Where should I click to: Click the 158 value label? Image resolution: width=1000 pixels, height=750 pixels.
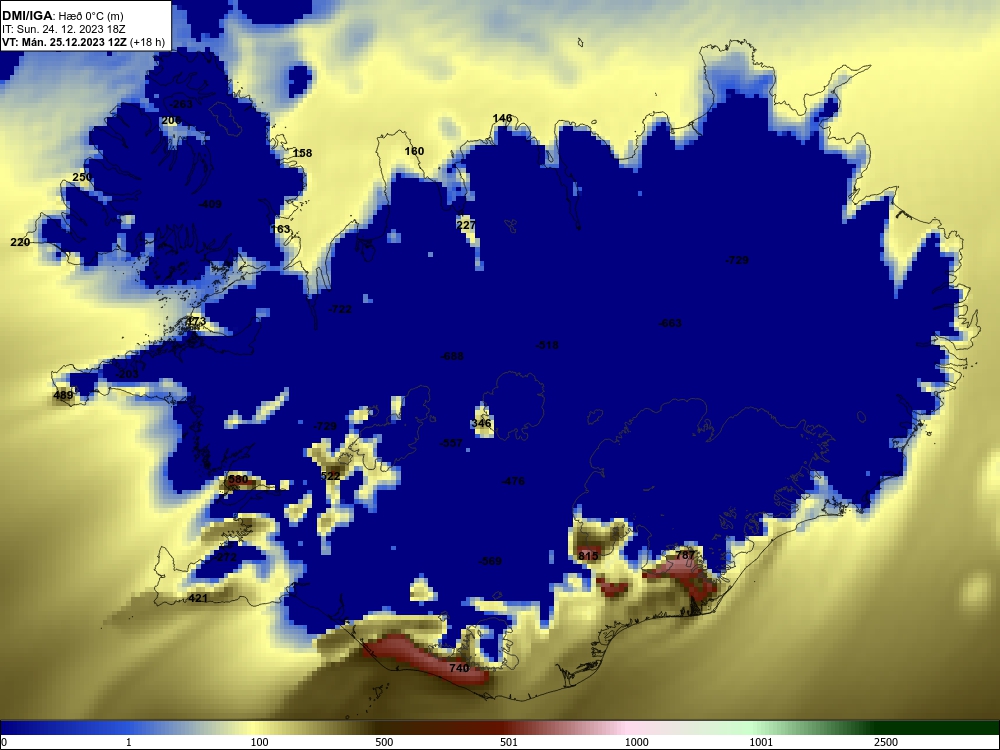[302, 153]
